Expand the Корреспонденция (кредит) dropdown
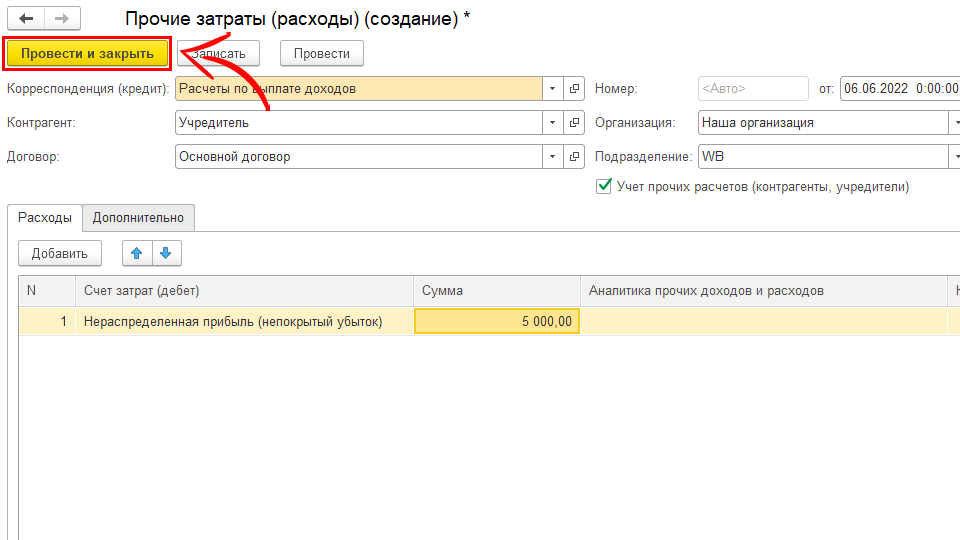960x540 pixels. (x=553, y=88)
